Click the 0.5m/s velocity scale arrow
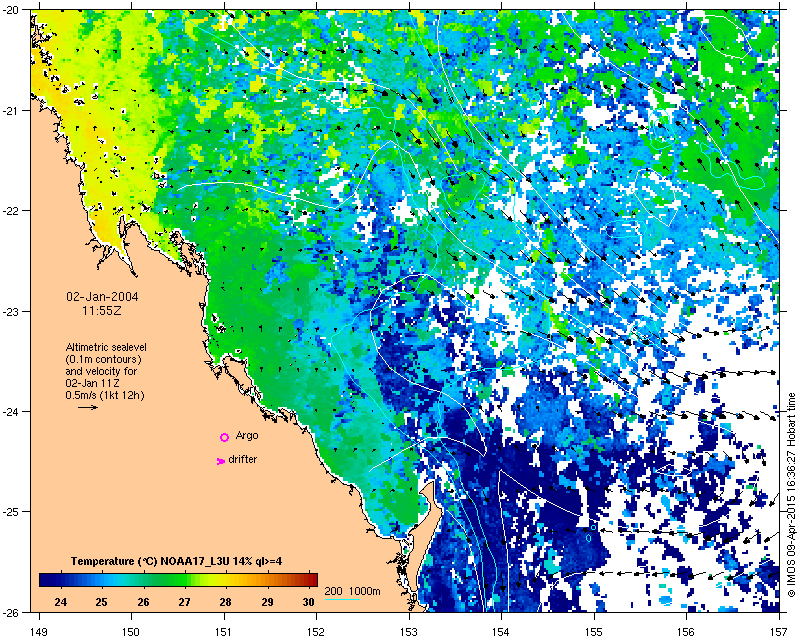The height and width of the screenshot is (640, 800). click(x=88, y=407)
